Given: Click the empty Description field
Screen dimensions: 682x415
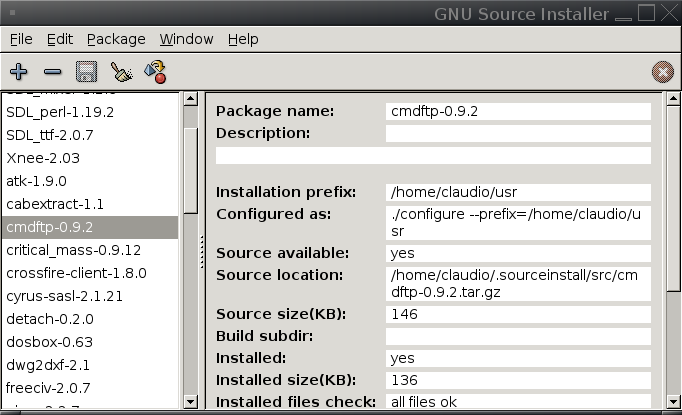Looking at the screenshot, I should click(x=518, y=133).
